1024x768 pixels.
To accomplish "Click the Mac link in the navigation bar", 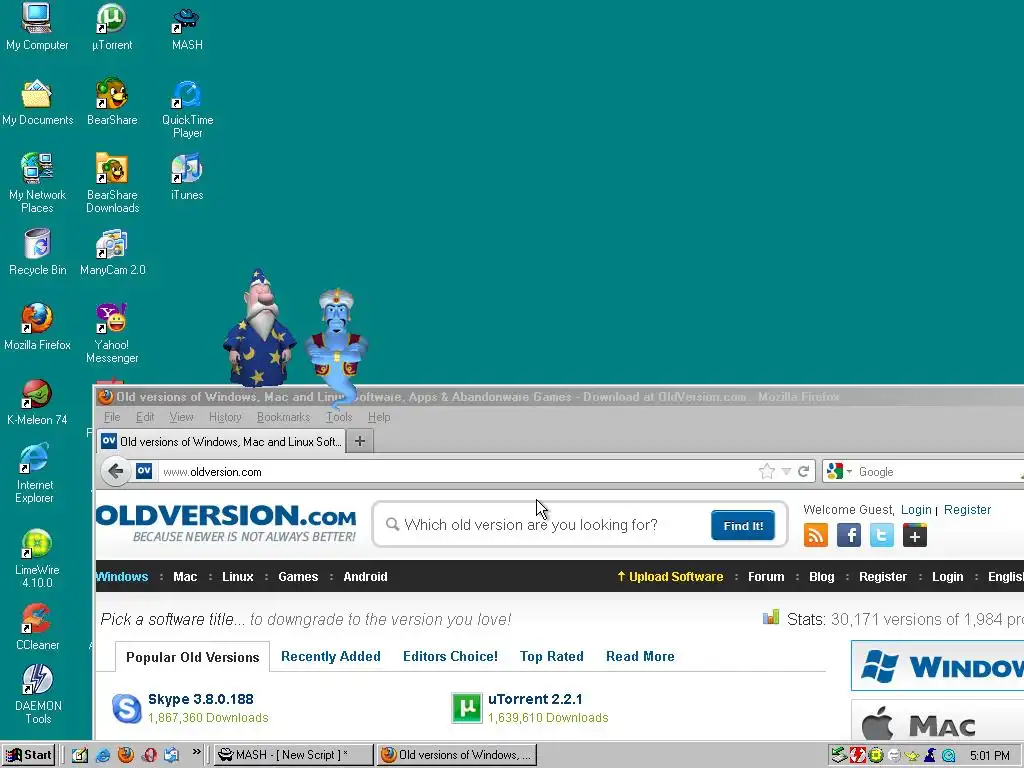I will (185, 577).
